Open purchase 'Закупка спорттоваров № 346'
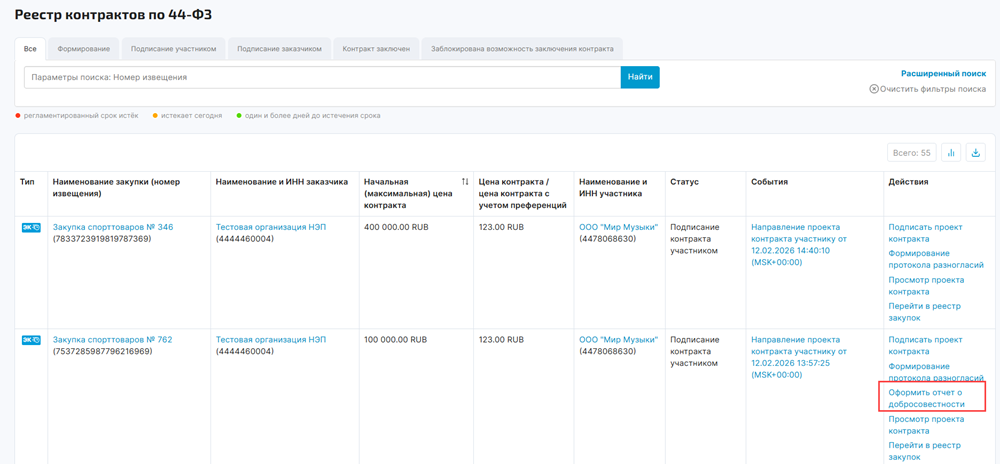 [x=113, y=227]
